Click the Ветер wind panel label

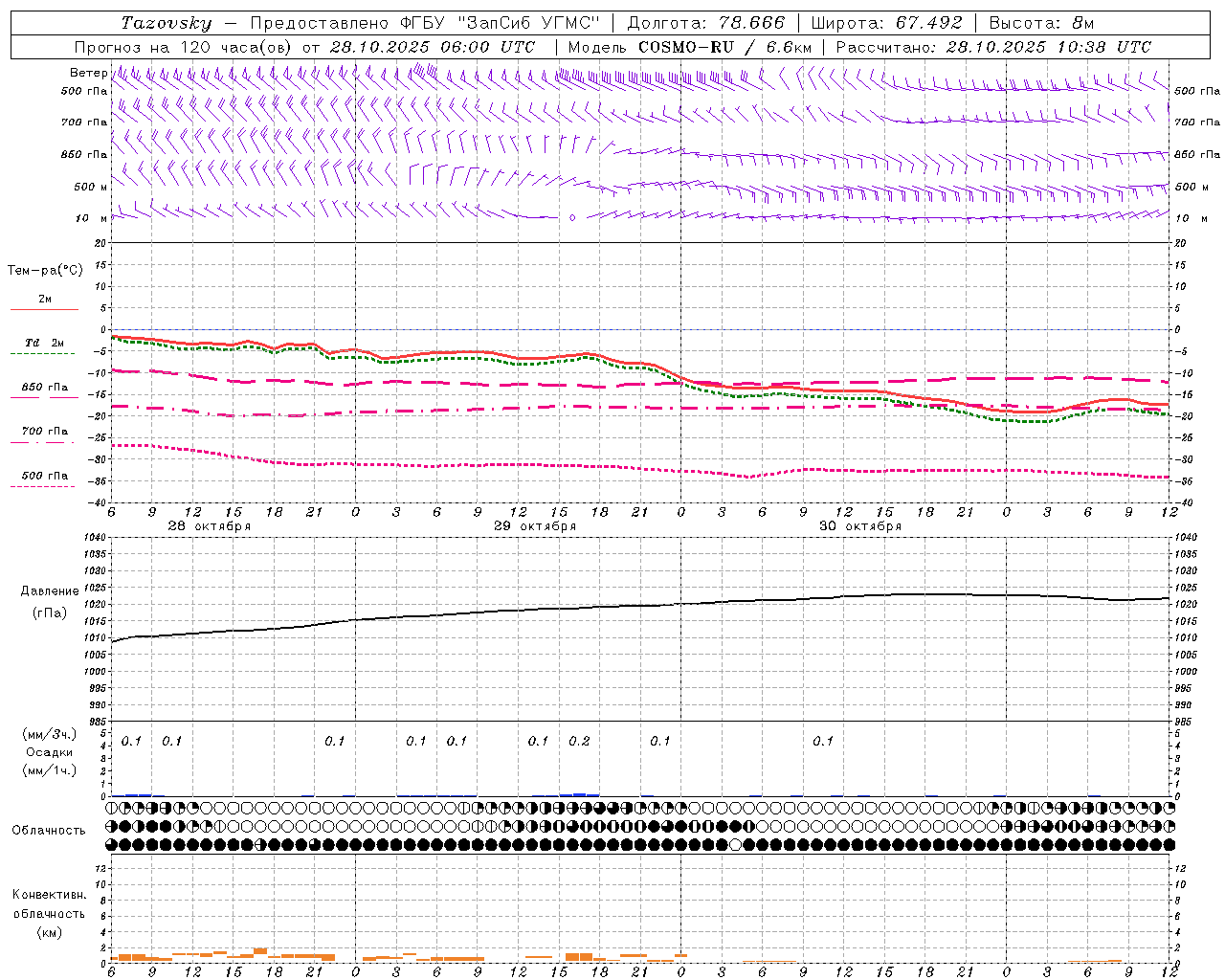tap(89, 73)
